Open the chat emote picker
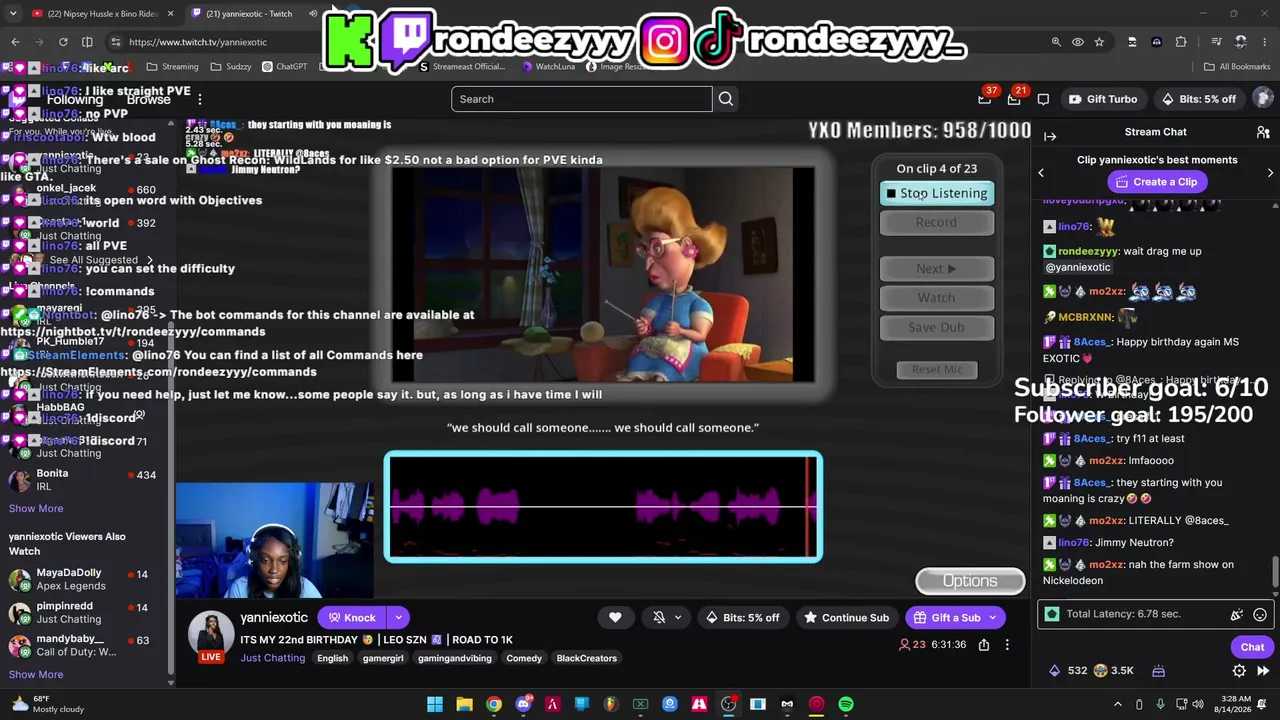 click(1260, 615)
